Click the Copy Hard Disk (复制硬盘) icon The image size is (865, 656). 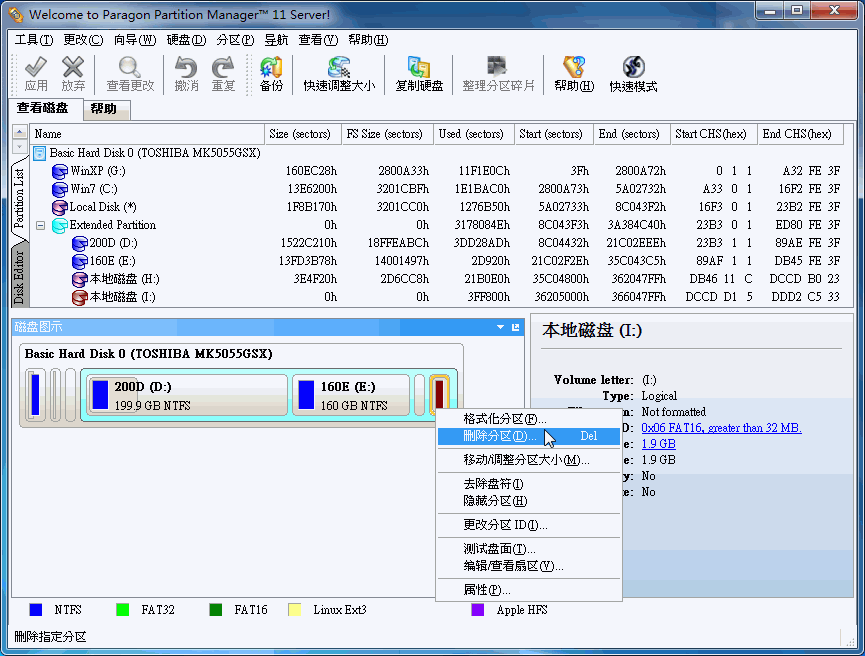[419, 68]
